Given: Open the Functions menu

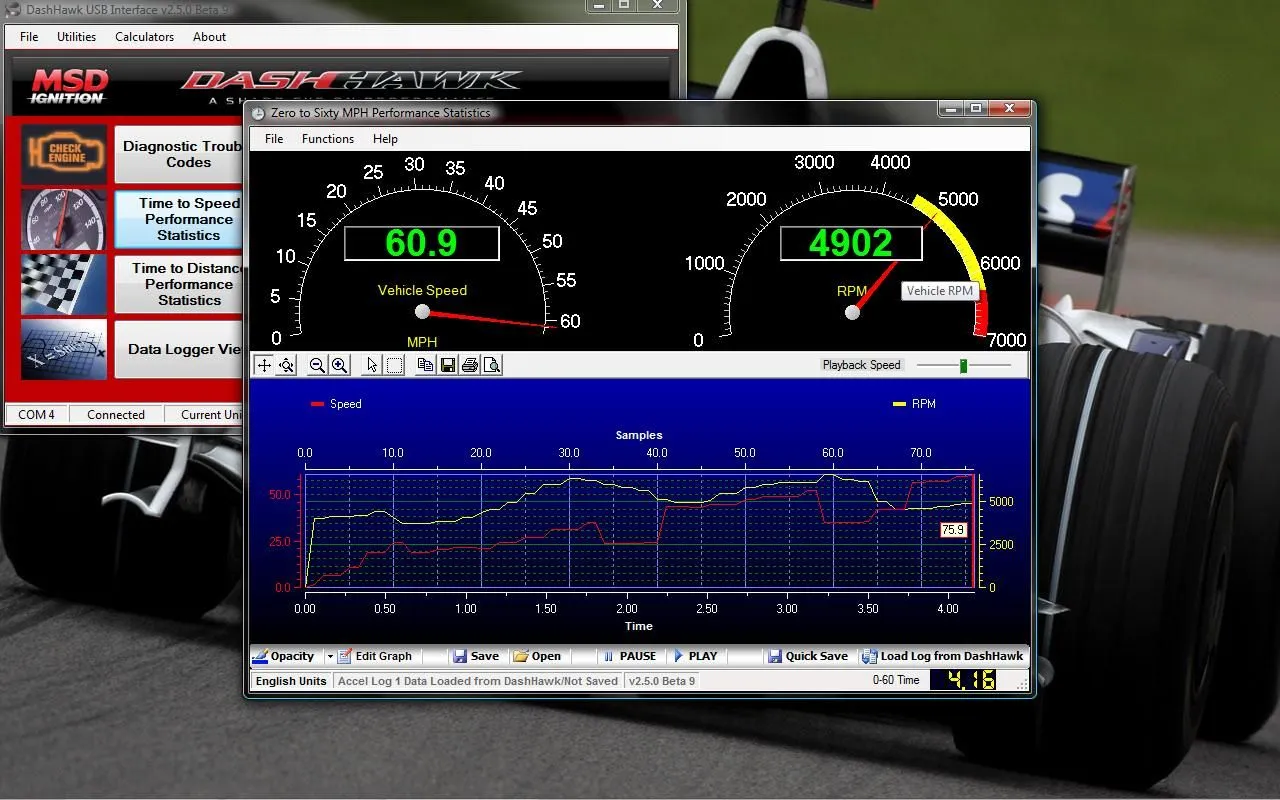Looking at the screenshot, I should pyautogui.click(x=328, y=139).
